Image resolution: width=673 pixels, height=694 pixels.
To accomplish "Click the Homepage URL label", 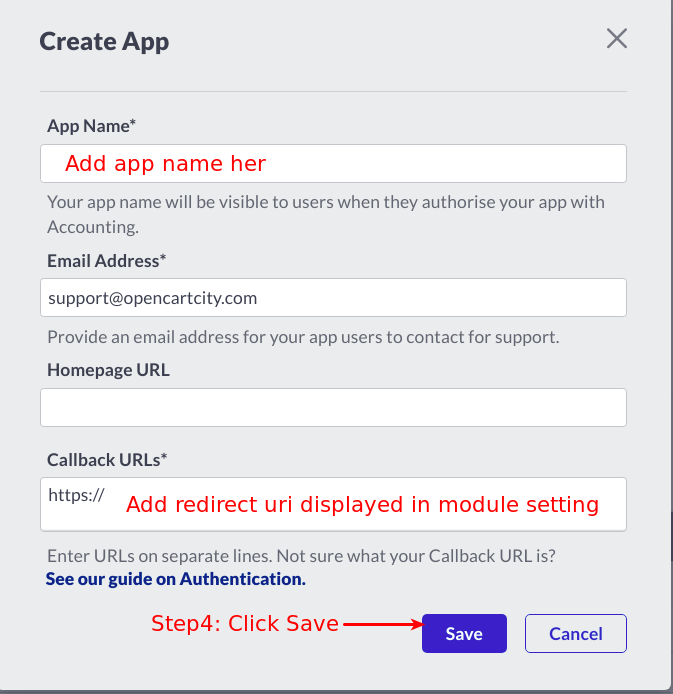I will [108, 370].
